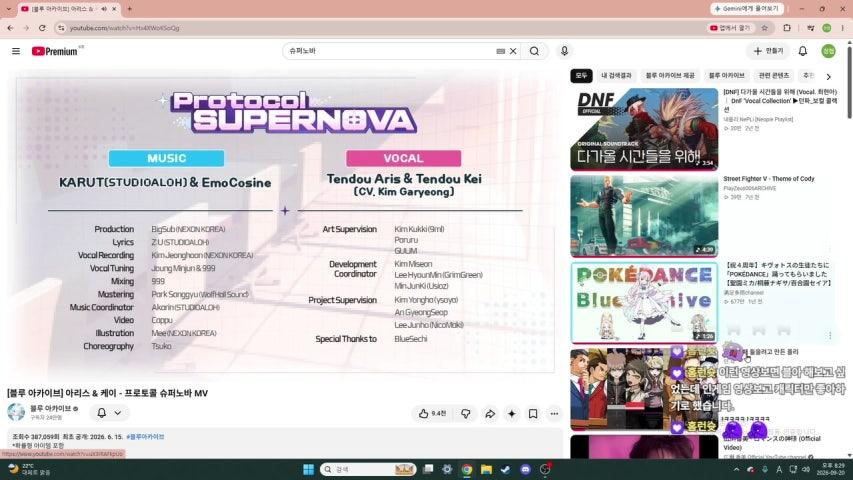Viewport: 853px width, 480px height.
Task: Click the #블루아카이브 hashtag link
Action: pyautogui.click(x=145, y=436)
